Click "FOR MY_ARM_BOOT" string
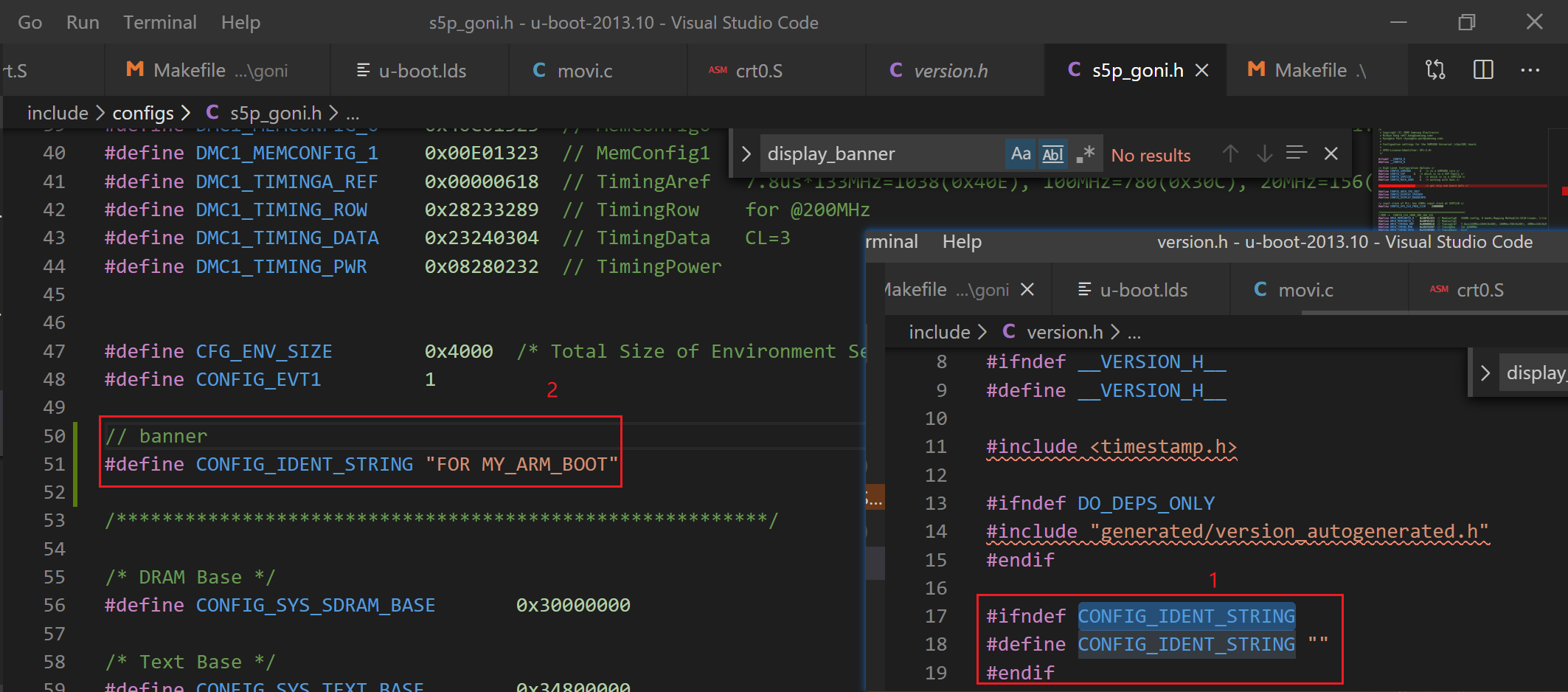This screenshot has width=1568, height=692. click(521, 464)
